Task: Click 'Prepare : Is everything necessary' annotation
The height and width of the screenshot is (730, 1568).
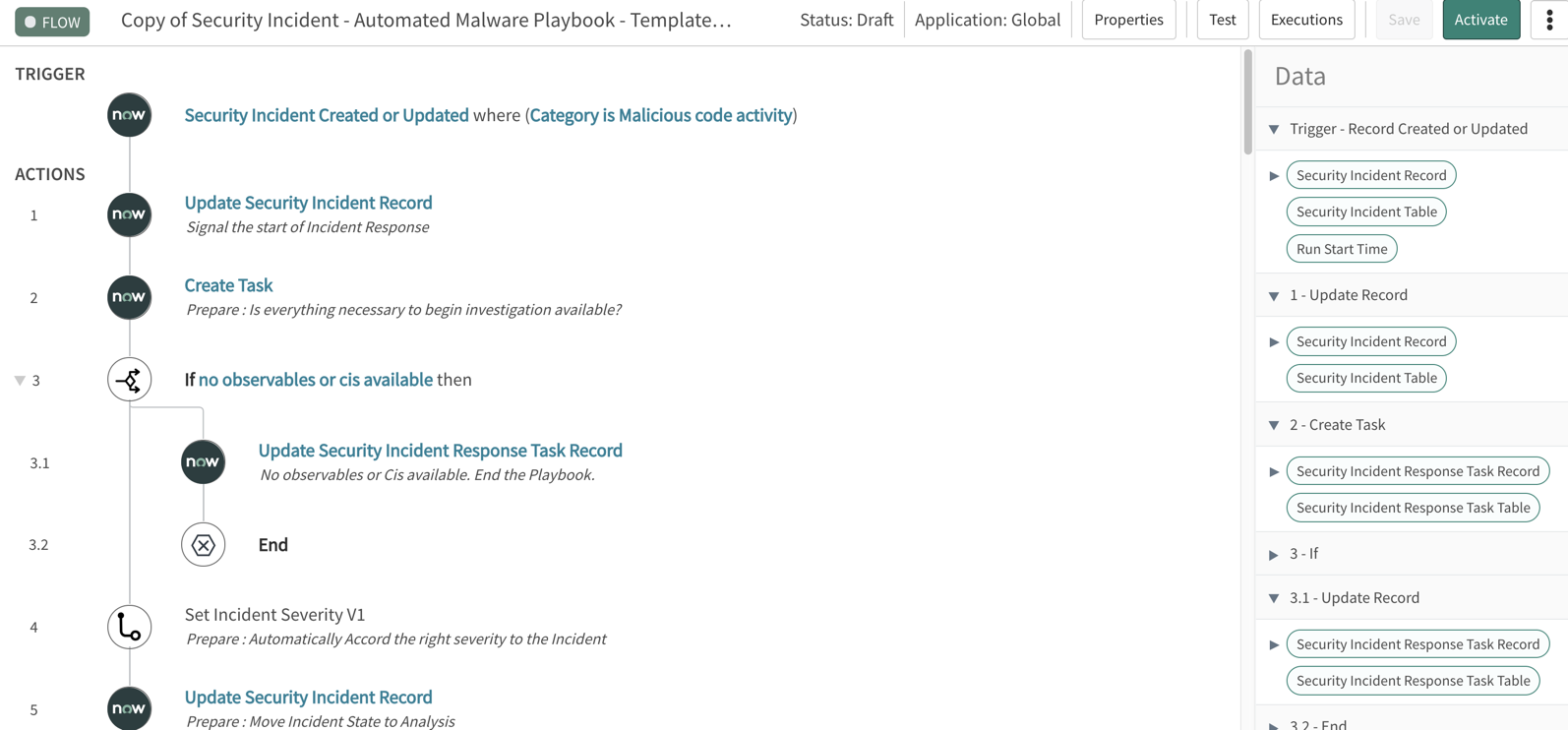Action: point(403,310)
